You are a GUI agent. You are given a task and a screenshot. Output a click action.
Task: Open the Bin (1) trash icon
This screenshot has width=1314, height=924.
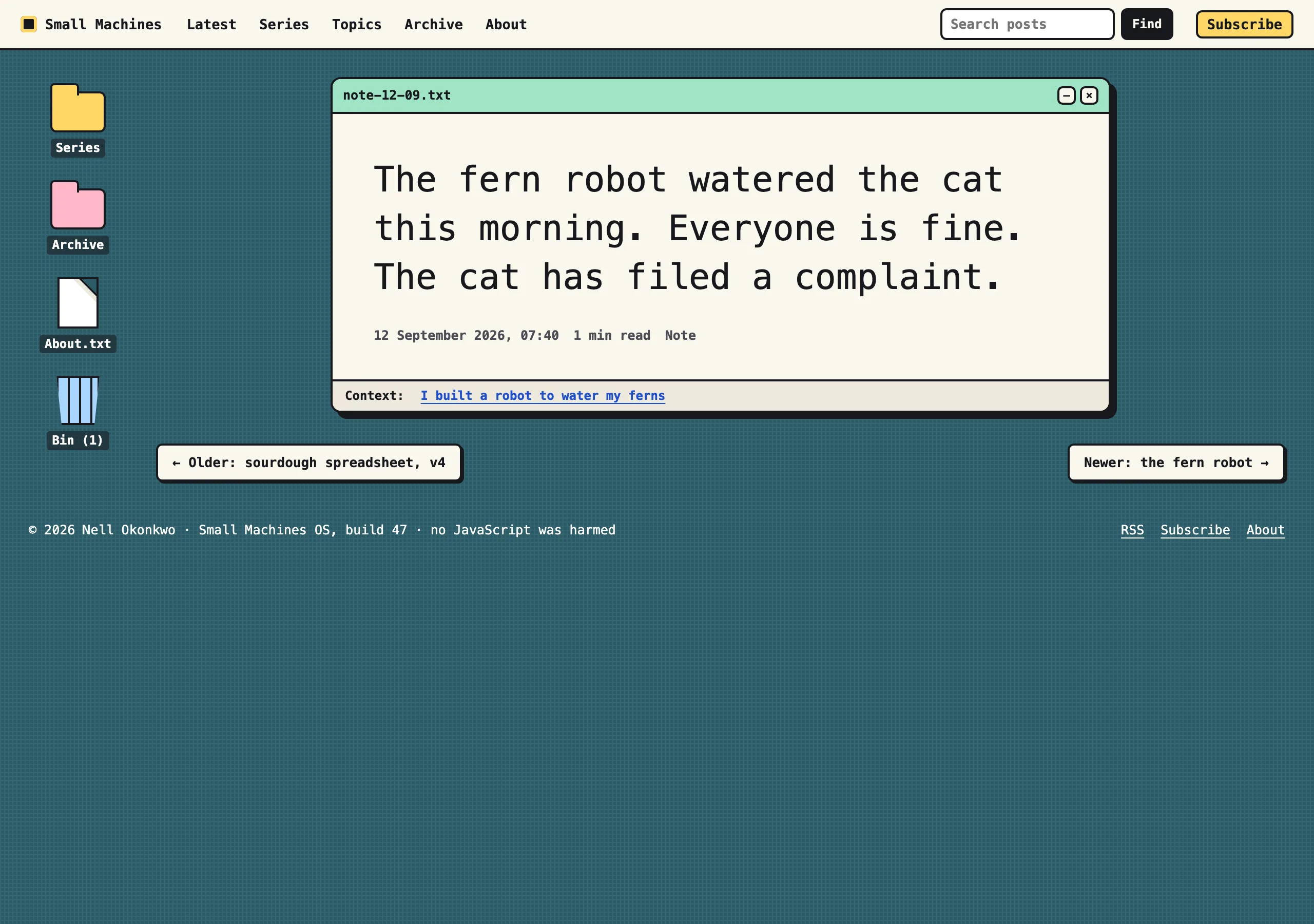(x=78, y=400)
